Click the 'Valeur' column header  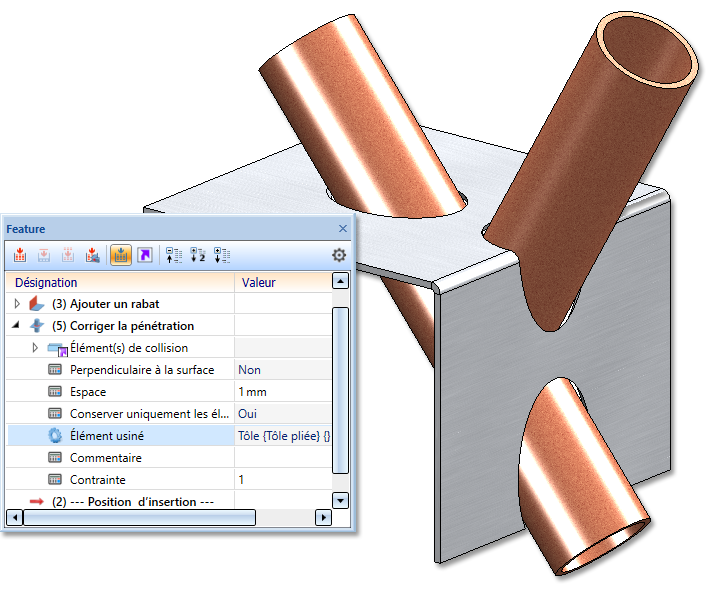click(x=283, y=283)
